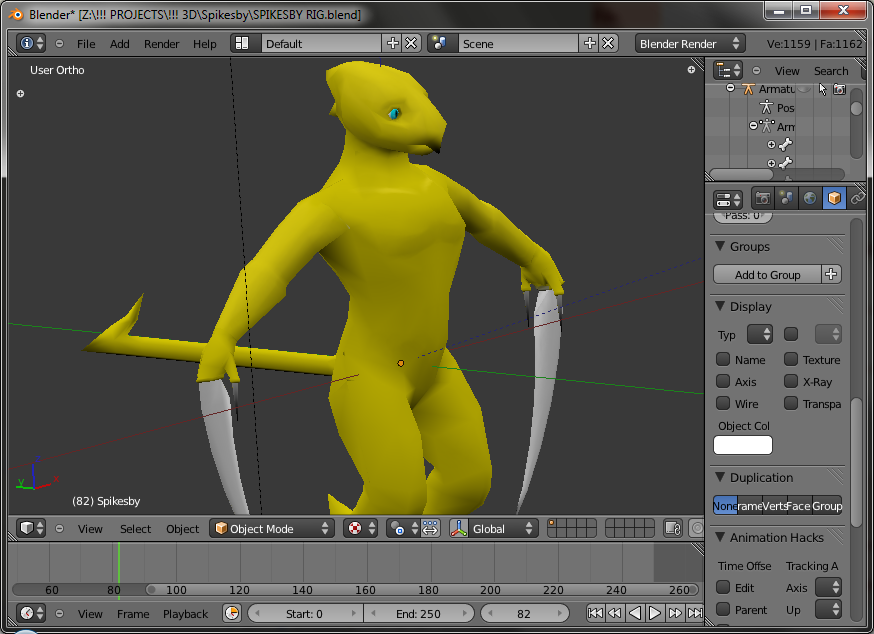Click the End: 250 frame field
This screenshot has width=874, height=634.
(418, 614)
